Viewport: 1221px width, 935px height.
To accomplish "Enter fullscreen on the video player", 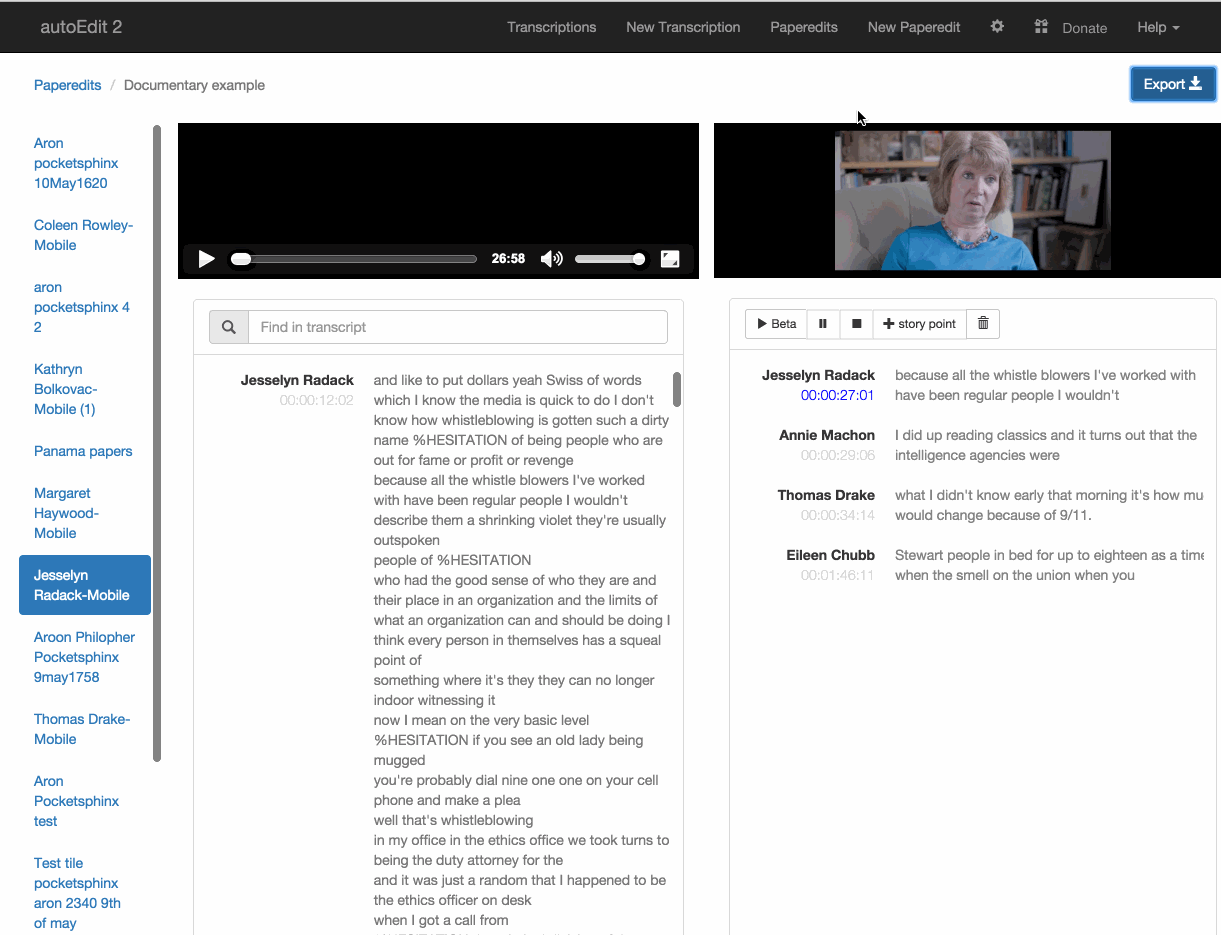I will 670,259.
